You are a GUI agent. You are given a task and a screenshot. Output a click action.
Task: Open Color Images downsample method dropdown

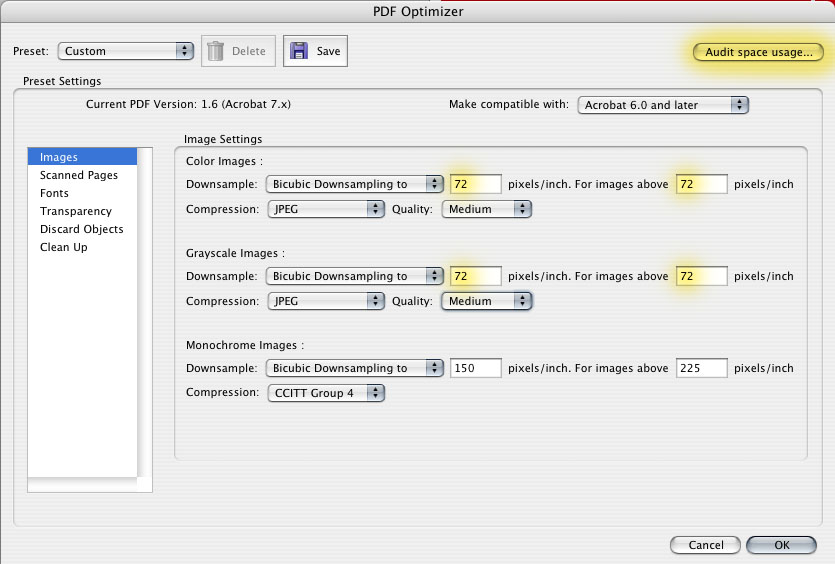355,184
